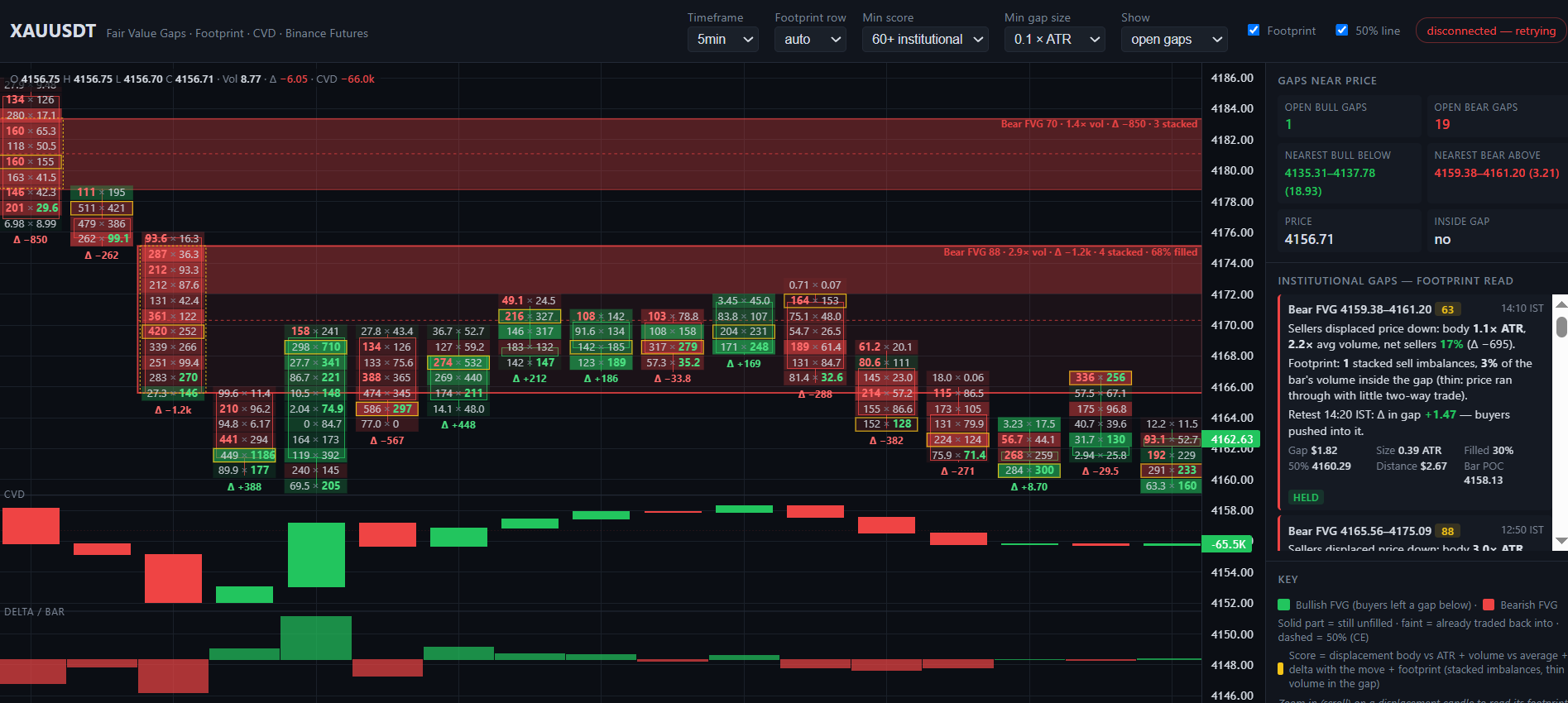1568x703 pixels.
Task: Click the footprint cell 449 × 1186
Action: (x=247, y=455)
